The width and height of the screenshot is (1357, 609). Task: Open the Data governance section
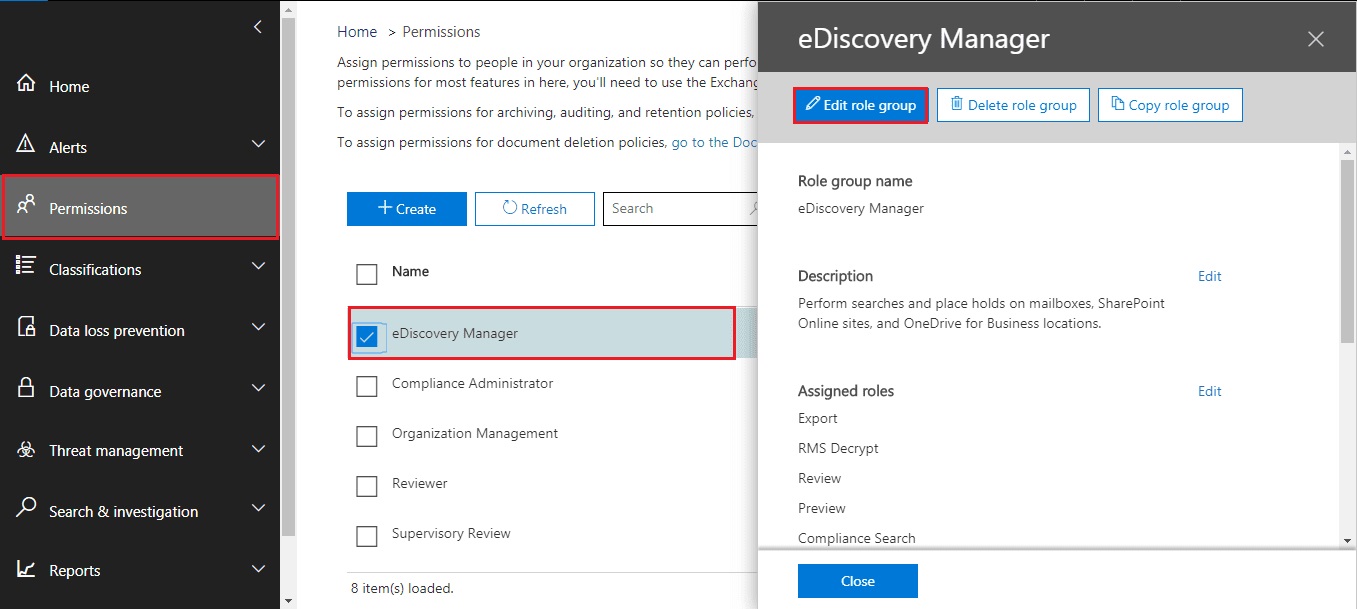tap(104, 390)
